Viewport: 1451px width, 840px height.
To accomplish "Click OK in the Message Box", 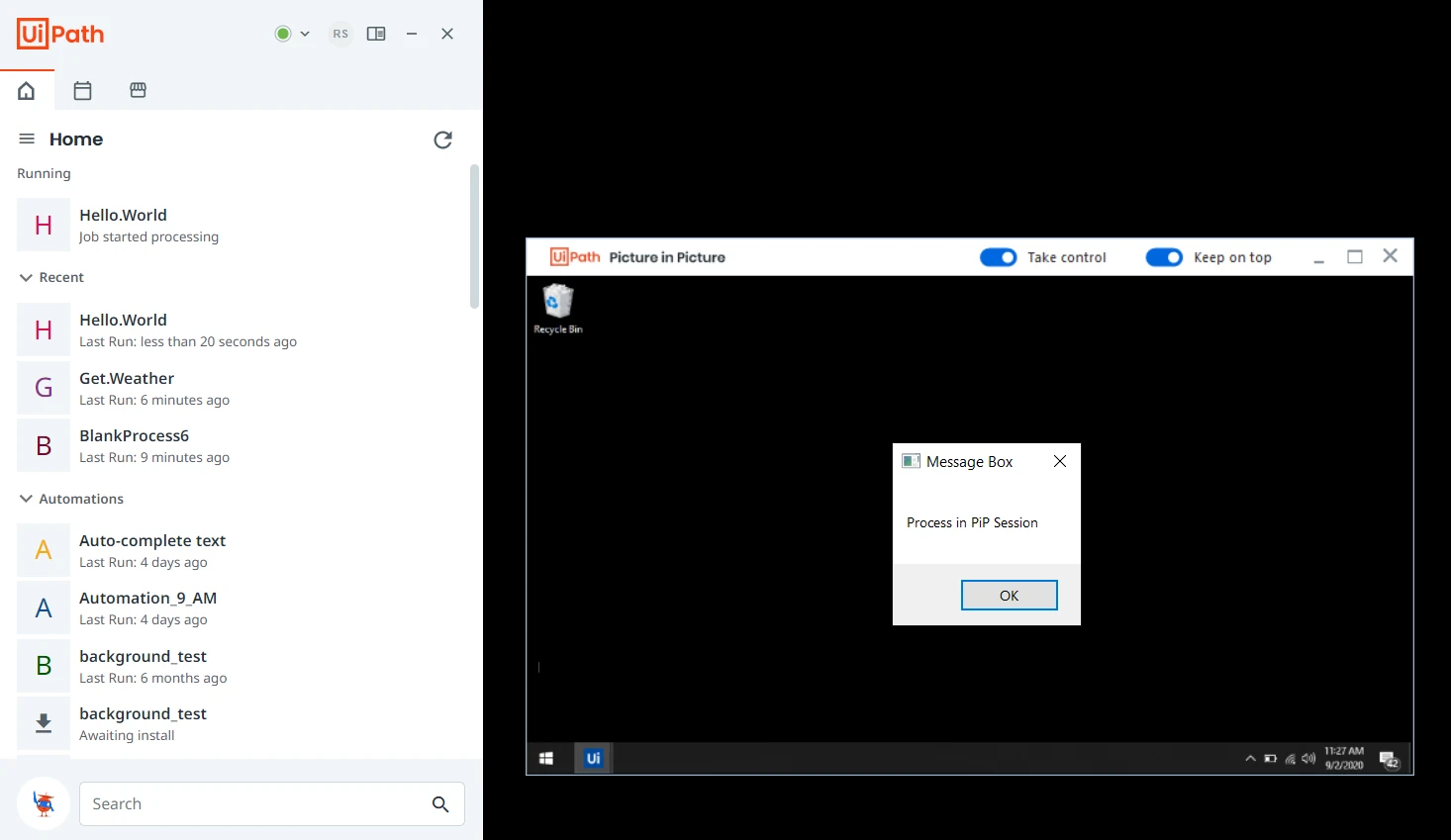I will point(1010,596).
